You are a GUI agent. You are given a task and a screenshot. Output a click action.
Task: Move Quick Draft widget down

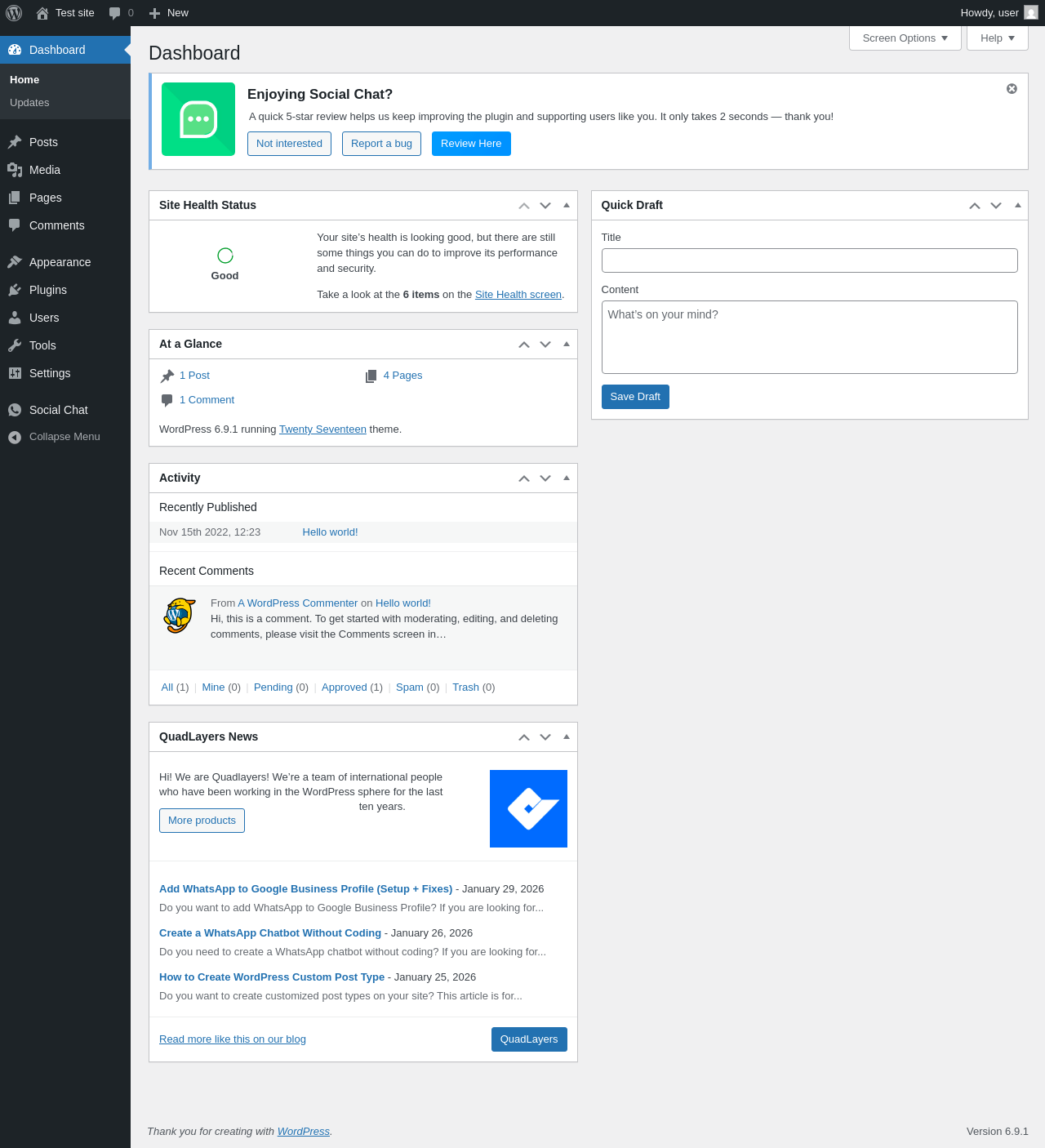(x=996, y=206)
